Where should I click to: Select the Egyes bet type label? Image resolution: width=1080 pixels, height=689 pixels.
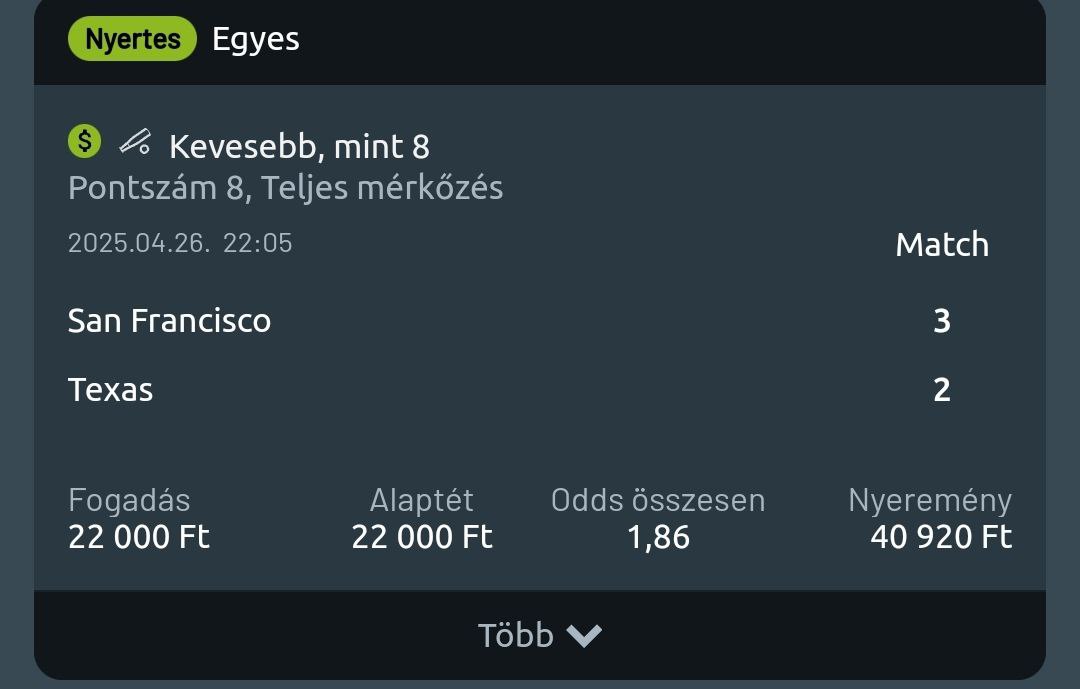click(255, 39)
